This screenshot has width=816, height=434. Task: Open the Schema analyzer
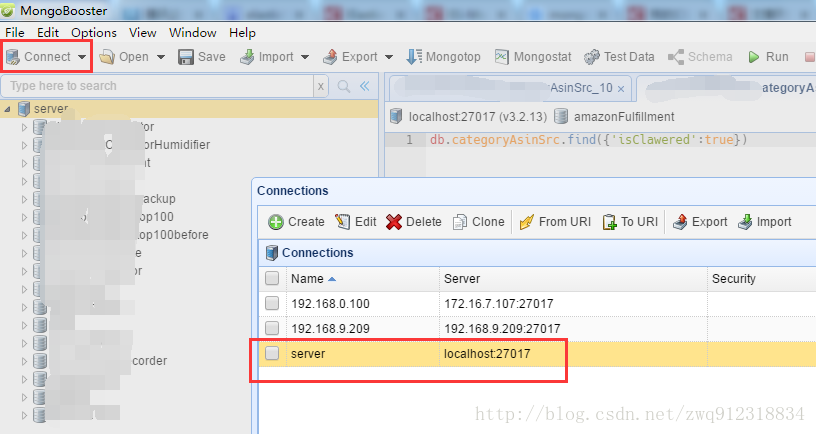point(700,57)
